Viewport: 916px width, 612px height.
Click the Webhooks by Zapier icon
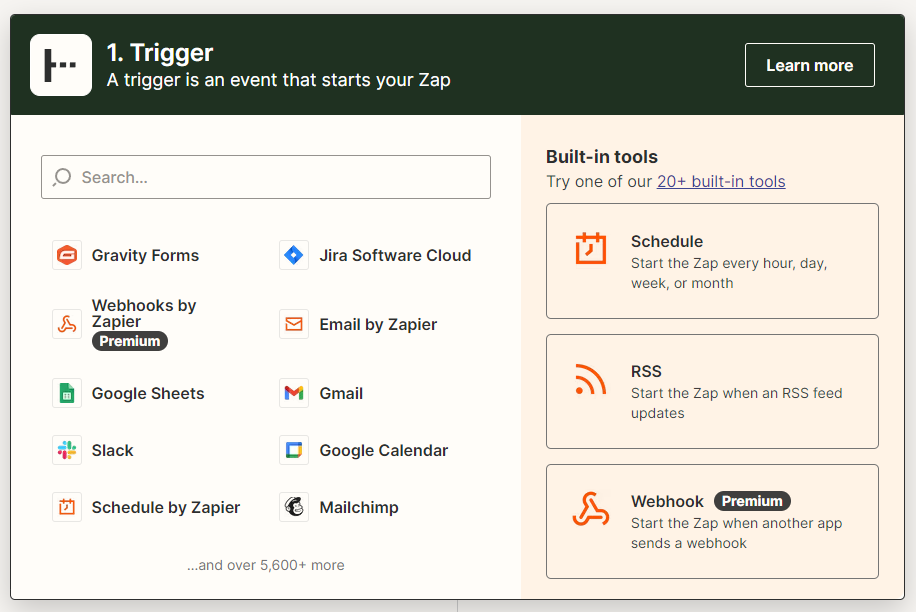(x=67, y=324)
